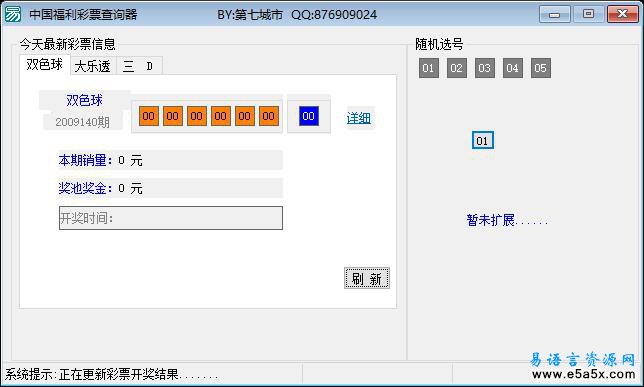Select random number box 03
This screenshot has width=644, height=387.
[x=485, y=68]
